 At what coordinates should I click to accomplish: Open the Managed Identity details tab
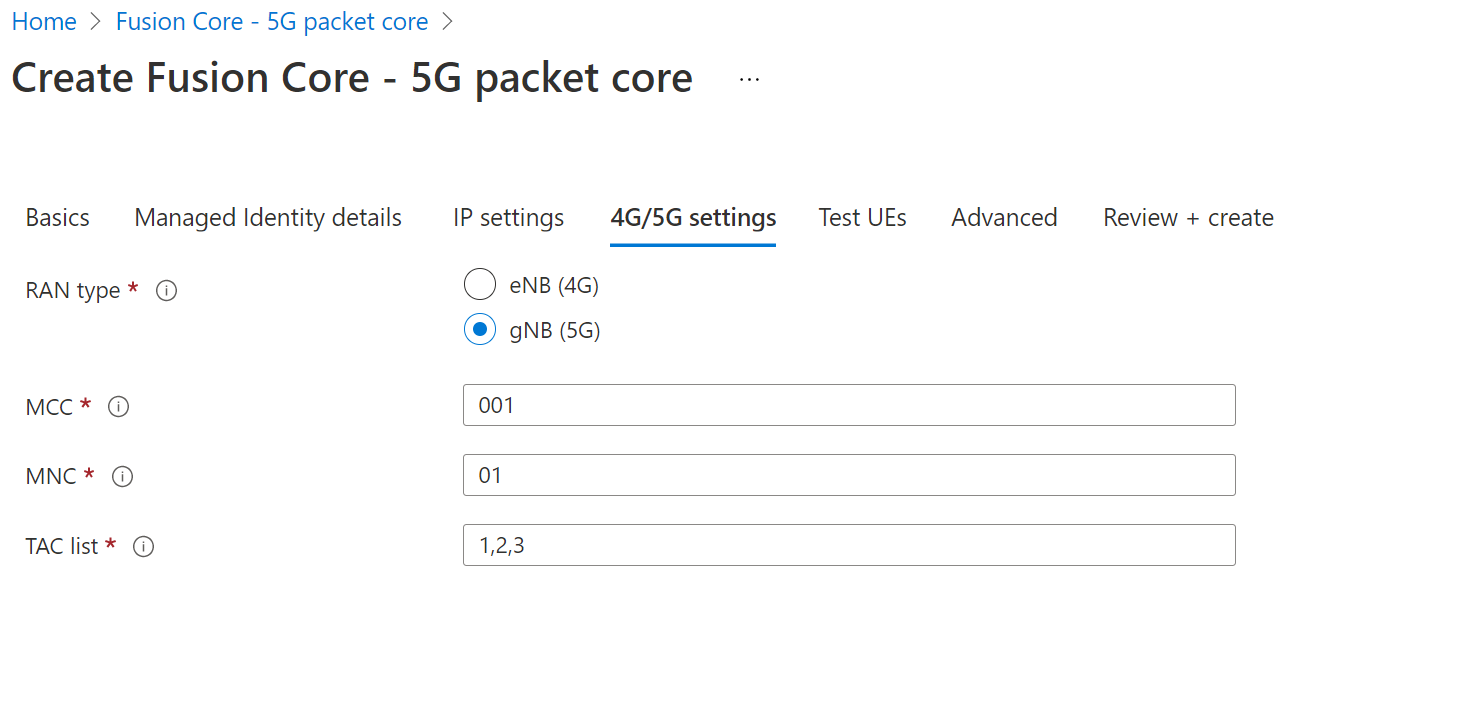point(268,218)
